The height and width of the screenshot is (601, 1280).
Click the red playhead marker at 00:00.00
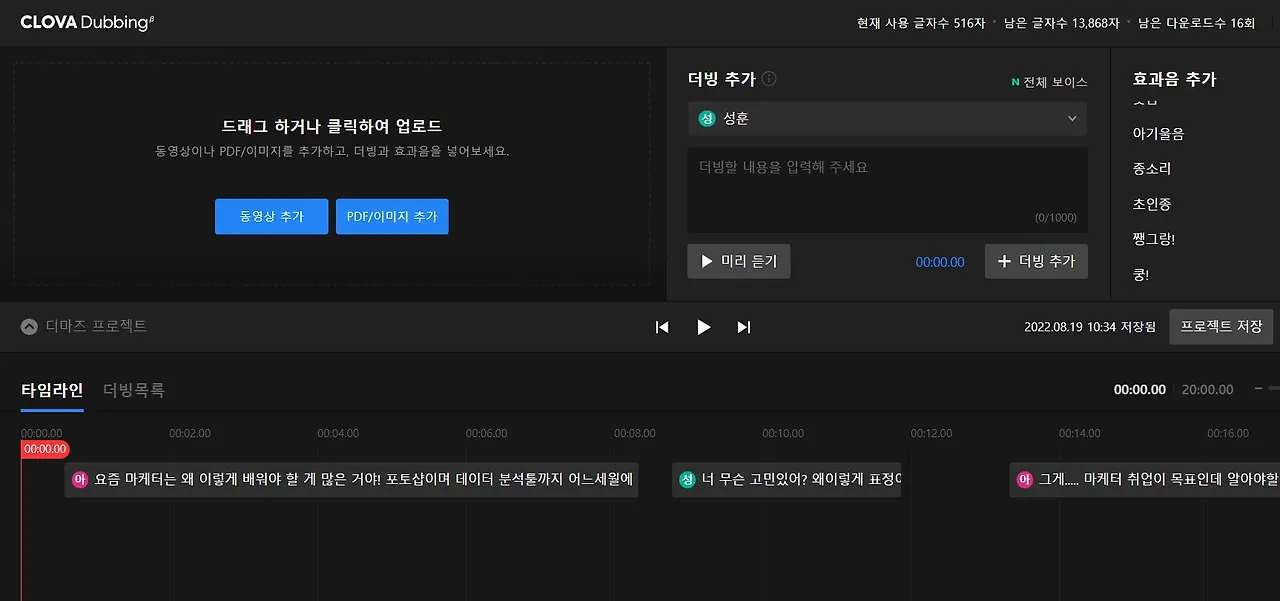coord(45,449)
